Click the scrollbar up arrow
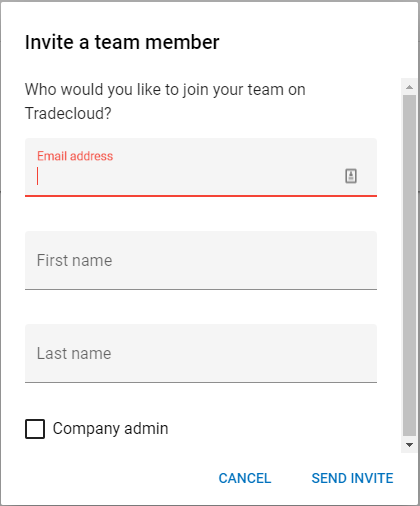This screenshot has height=506, width=420. point(409,87)
